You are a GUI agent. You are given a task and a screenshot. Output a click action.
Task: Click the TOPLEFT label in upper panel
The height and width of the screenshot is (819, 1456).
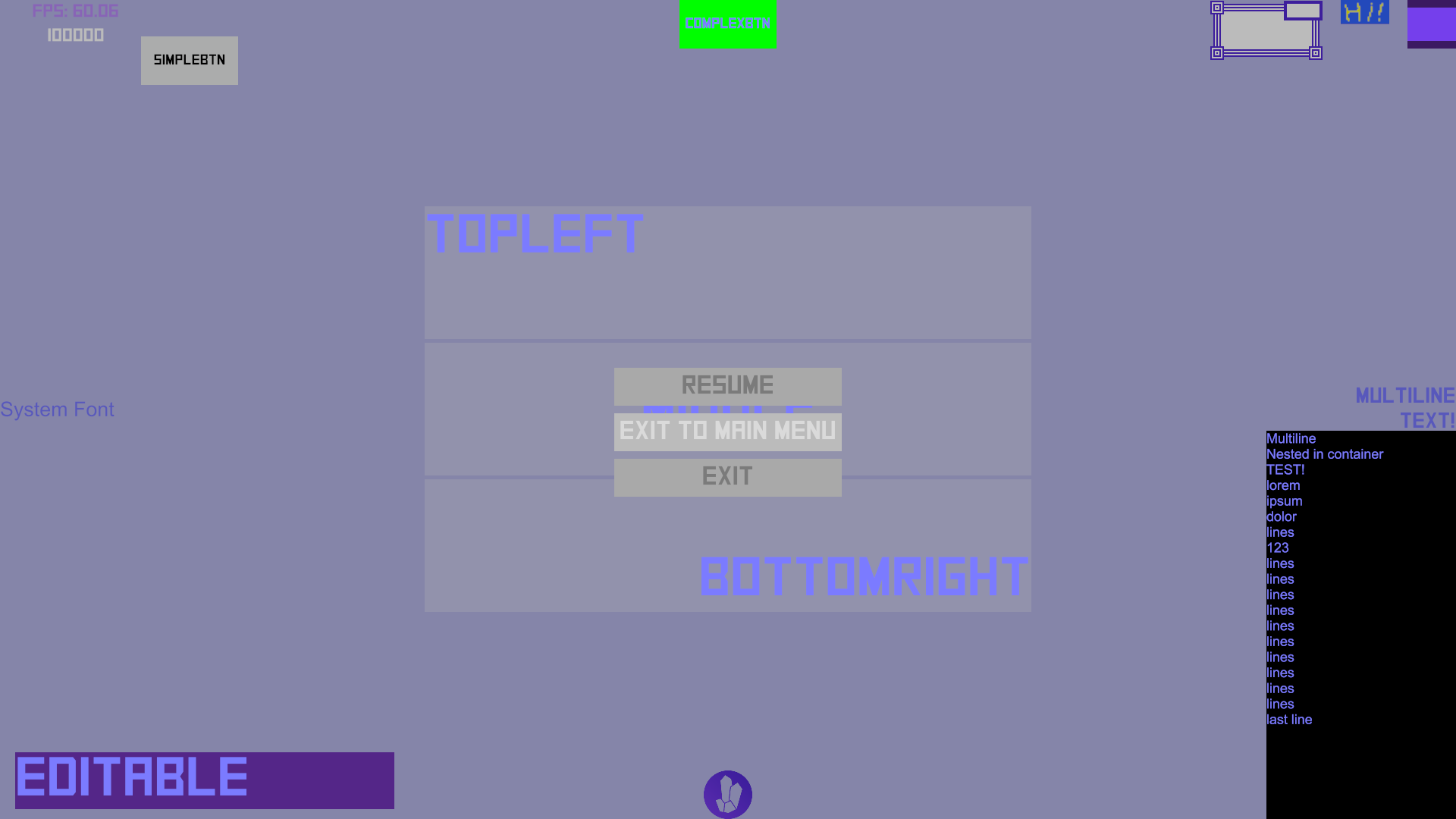coord(536,232)
